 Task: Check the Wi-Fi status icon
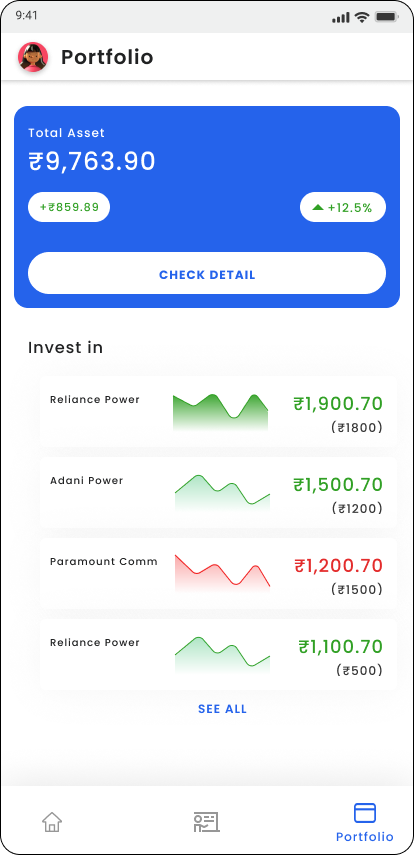coord(361,17)
